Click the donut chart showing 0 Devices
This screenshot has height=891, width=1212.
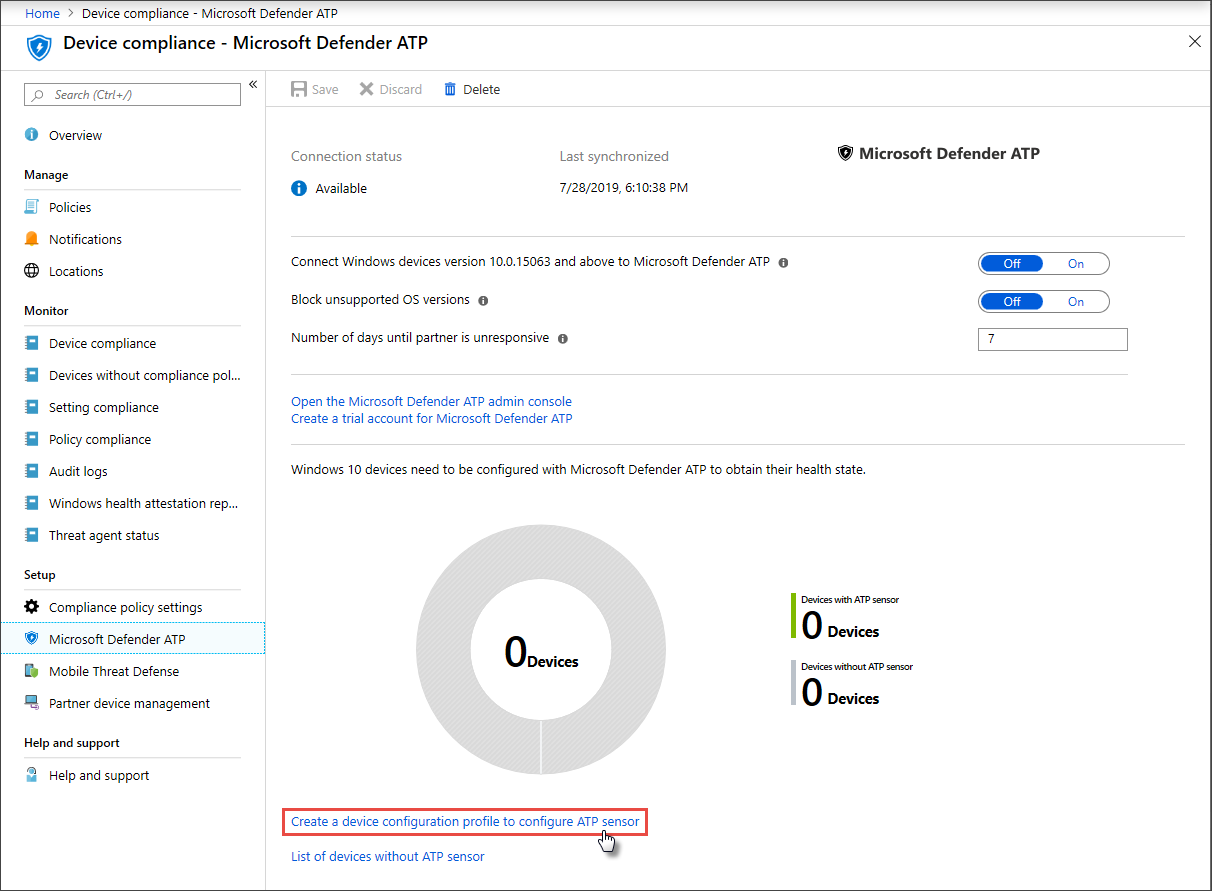click(x=541, y=650)
